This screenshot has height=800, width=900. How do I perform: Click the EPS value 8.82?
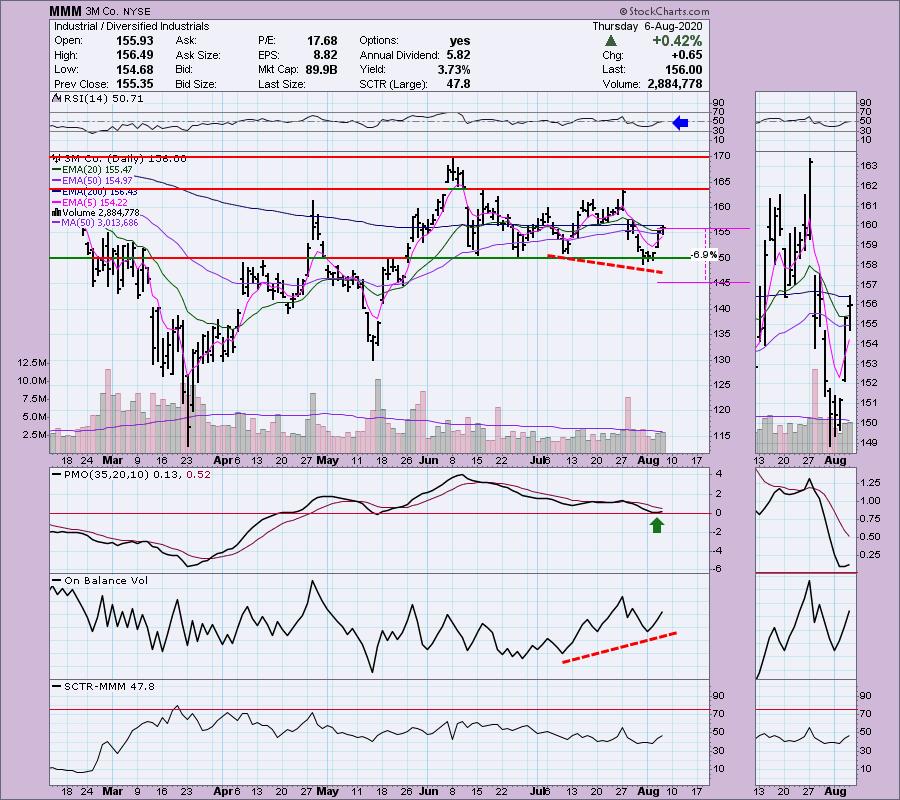coord(325,55)
